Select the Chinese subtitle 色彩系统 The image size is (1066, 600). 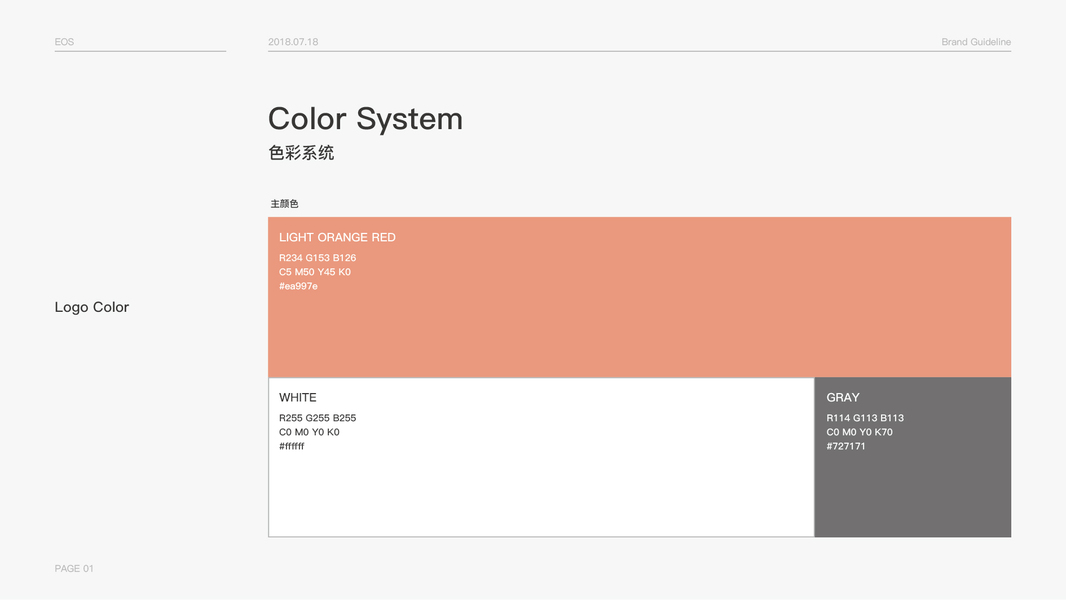(x=301, y=153)
